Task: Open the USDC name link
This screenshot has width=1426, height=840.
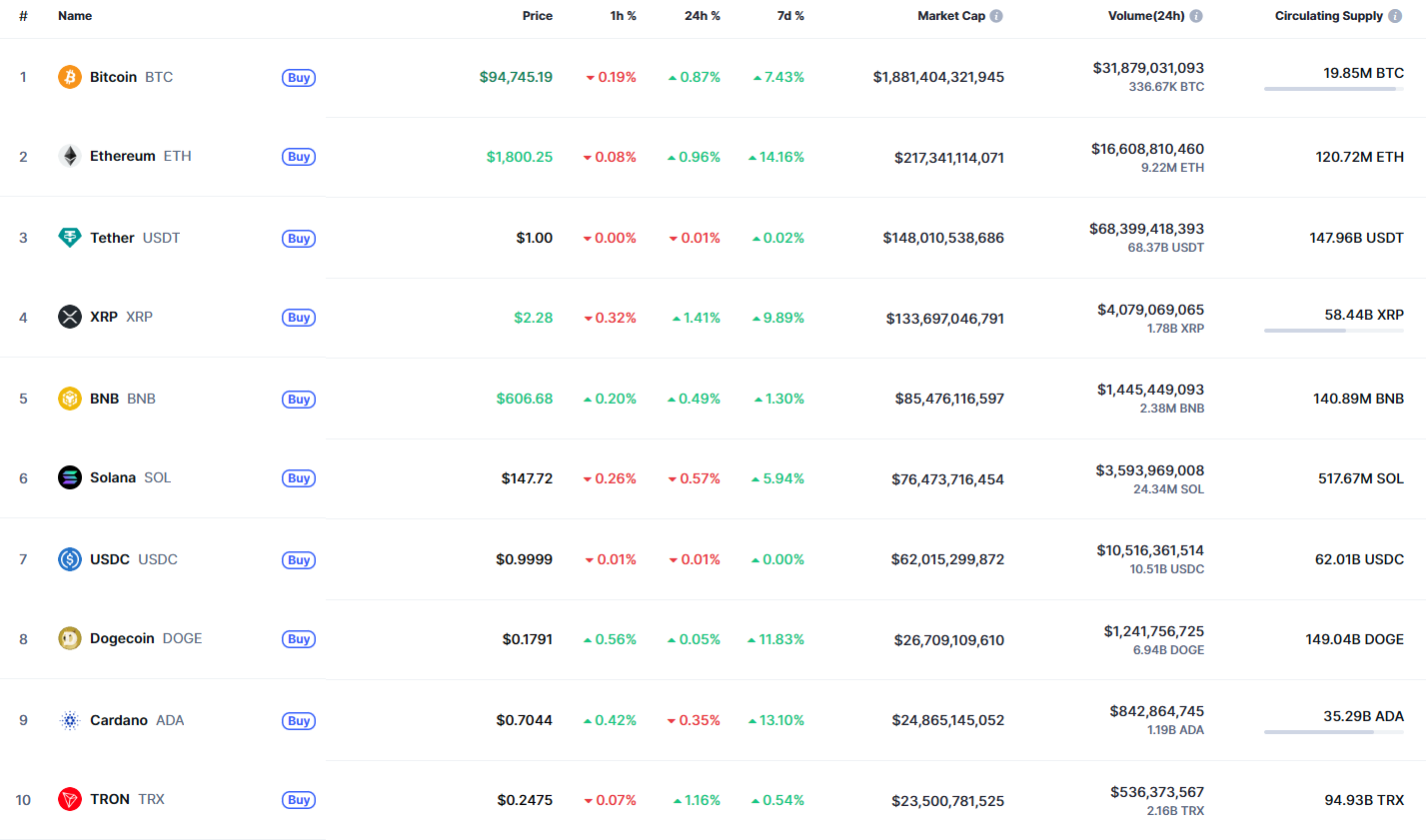Action: point(134,559)
